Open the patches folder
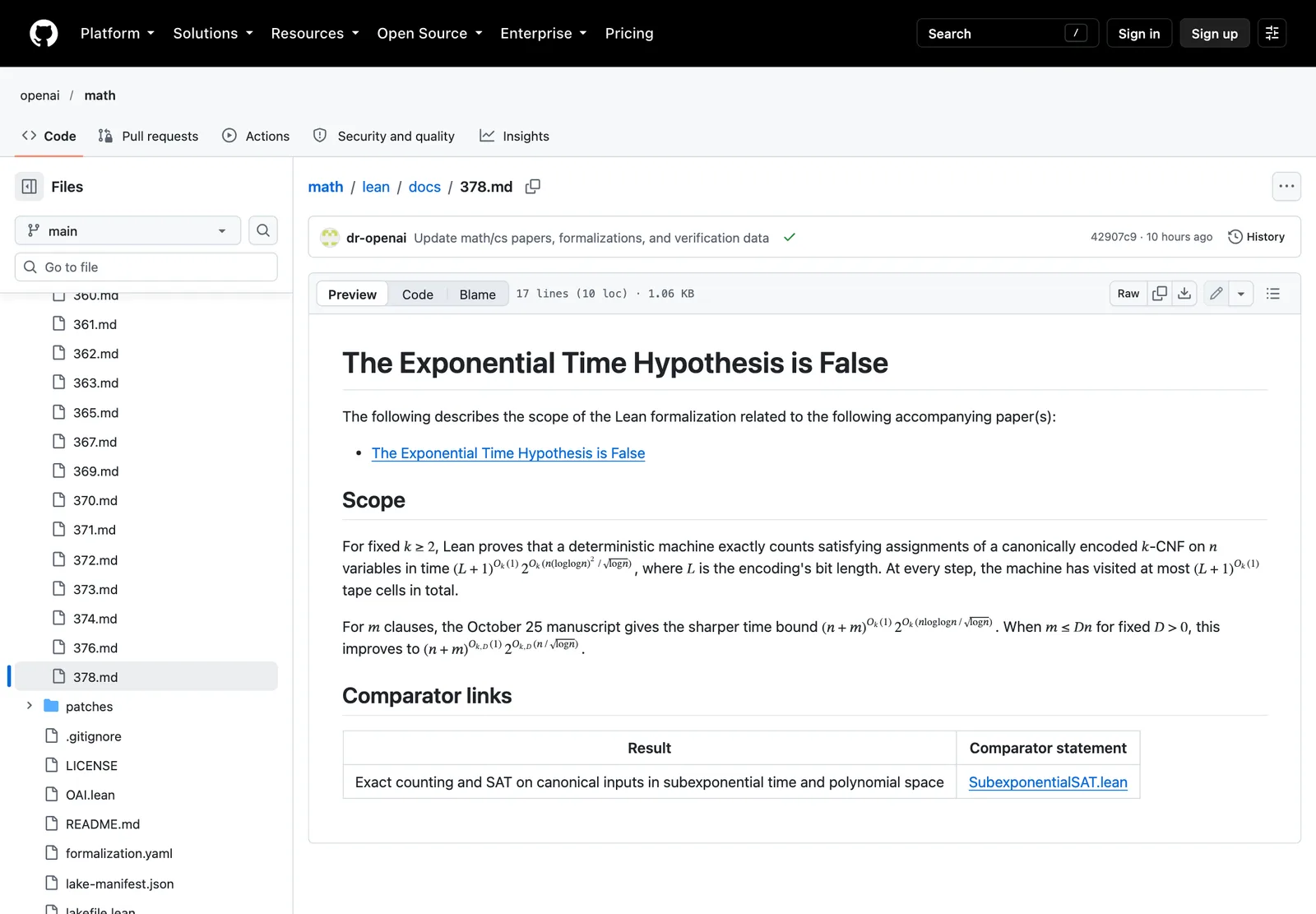 click(90, 707)
